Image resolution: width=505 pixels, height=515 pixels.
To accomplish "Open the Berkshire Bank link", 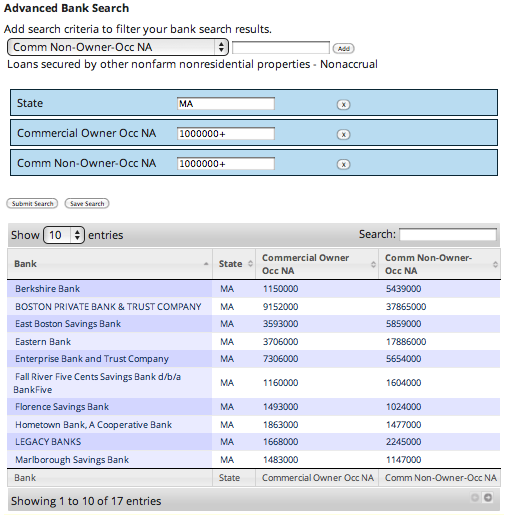I will [x=47, y=289].
